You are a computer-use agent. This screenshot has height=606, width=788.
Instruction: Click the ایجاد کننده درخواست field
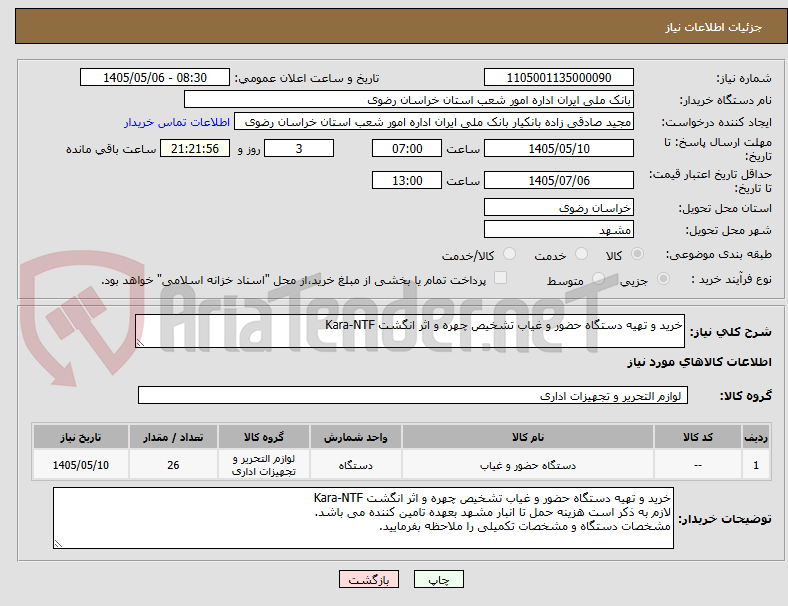pyautogui.click(x=434, y=122)
